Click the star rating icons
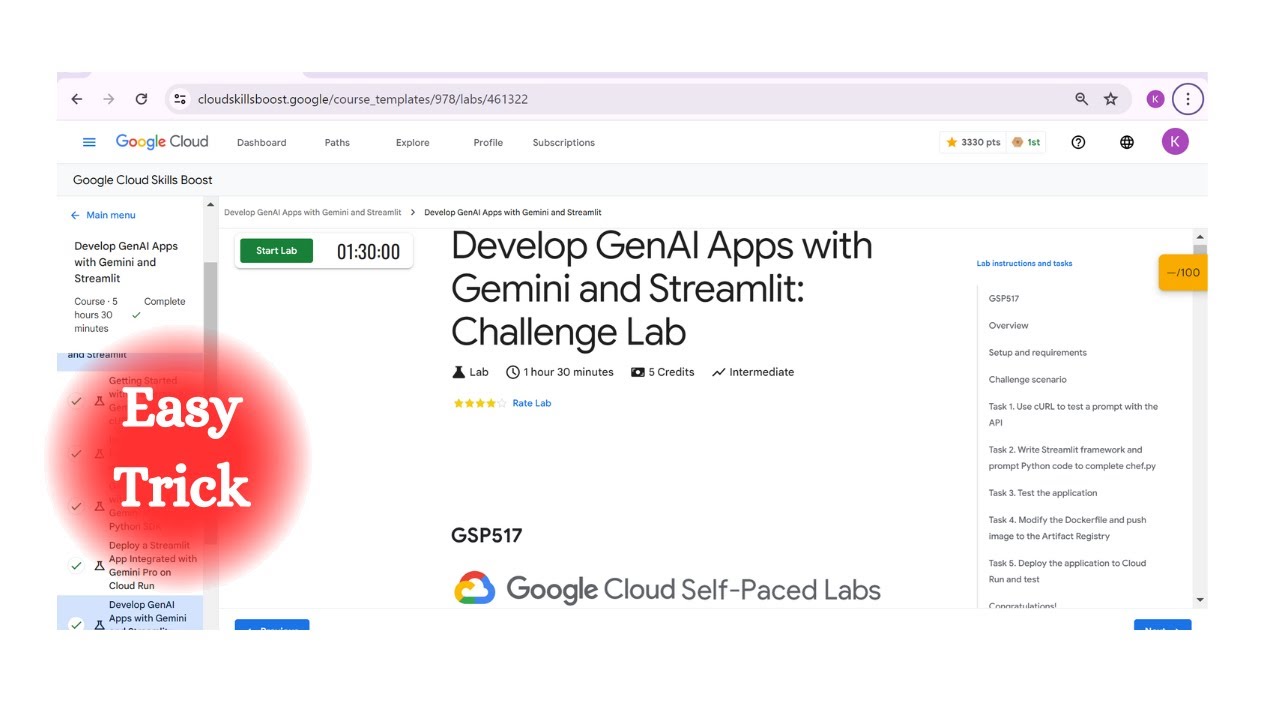The width and height of the screenshot is (1280, 720). [x=479, y=403]
